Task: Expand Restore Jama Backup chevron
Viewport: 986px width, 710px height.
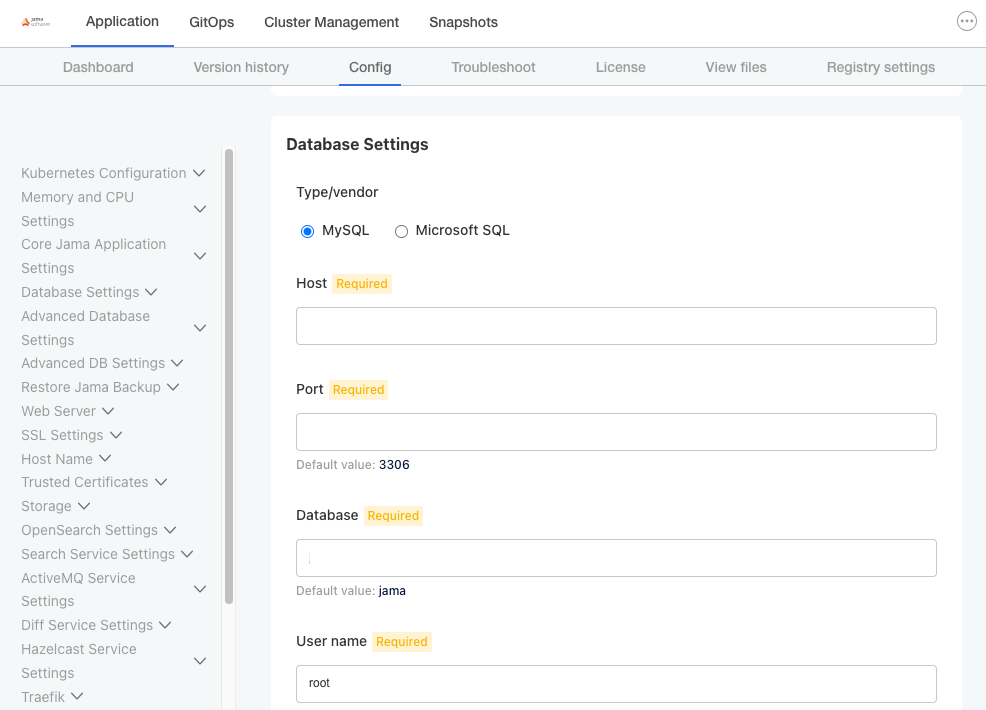Action: pyautogui.click(x=173, y=387)
